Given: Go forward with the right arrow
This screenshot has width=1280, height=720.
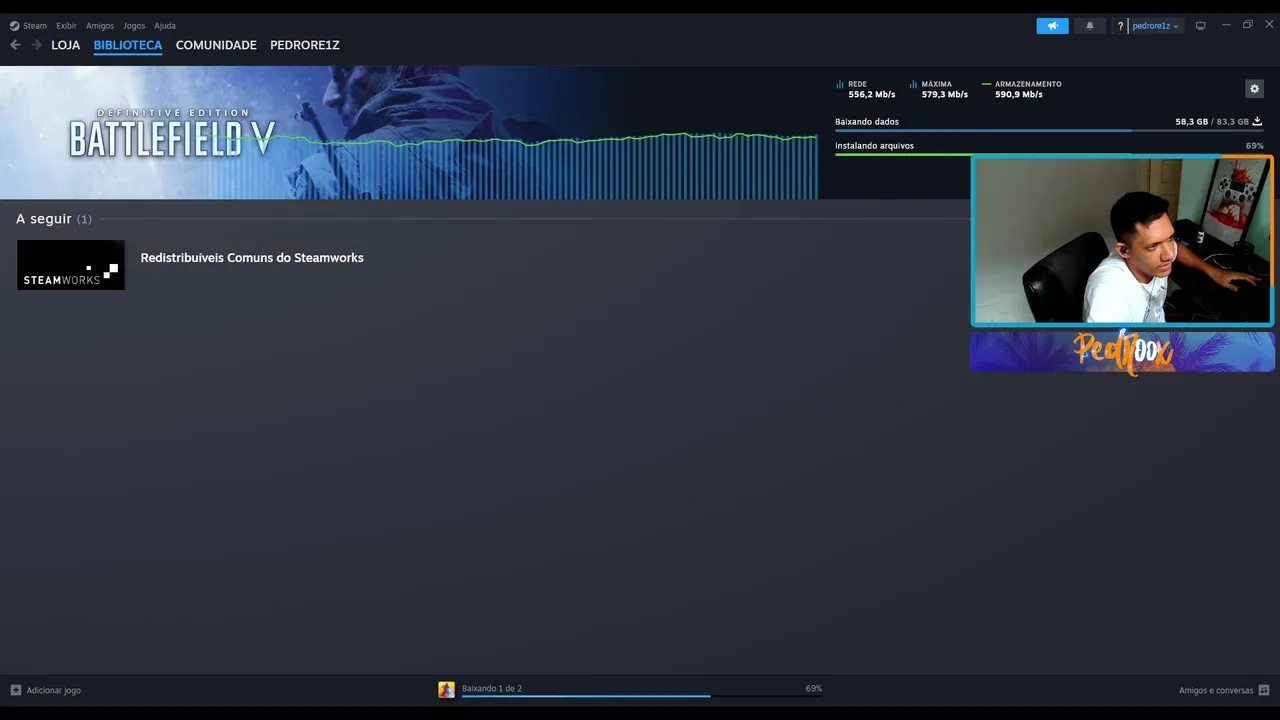Looking at the screenshot, I should click(37, 45).
